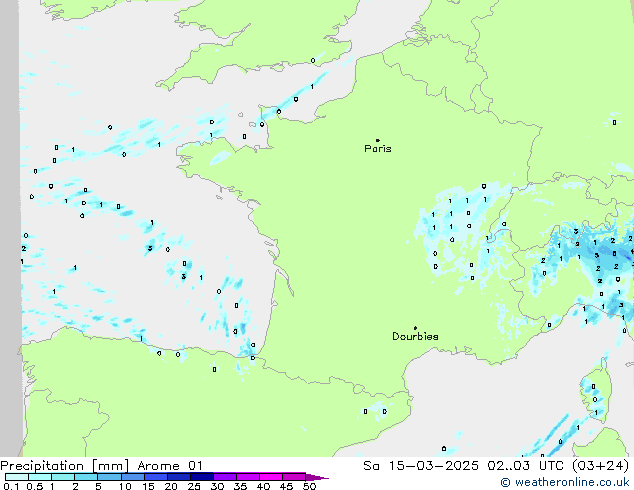Select the 40–45 mm magenta legend swatch
This screenshot has height=490, width=634.
271,477
